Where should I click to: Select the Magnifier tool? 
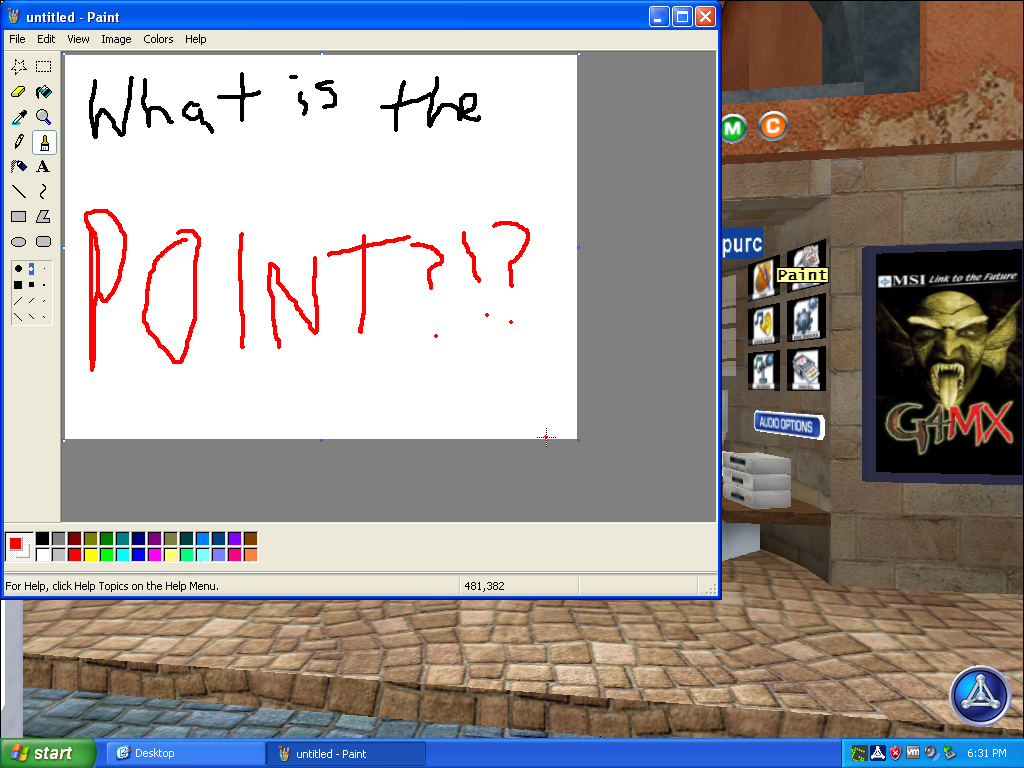pyautogui.click(x=44, y=117)
